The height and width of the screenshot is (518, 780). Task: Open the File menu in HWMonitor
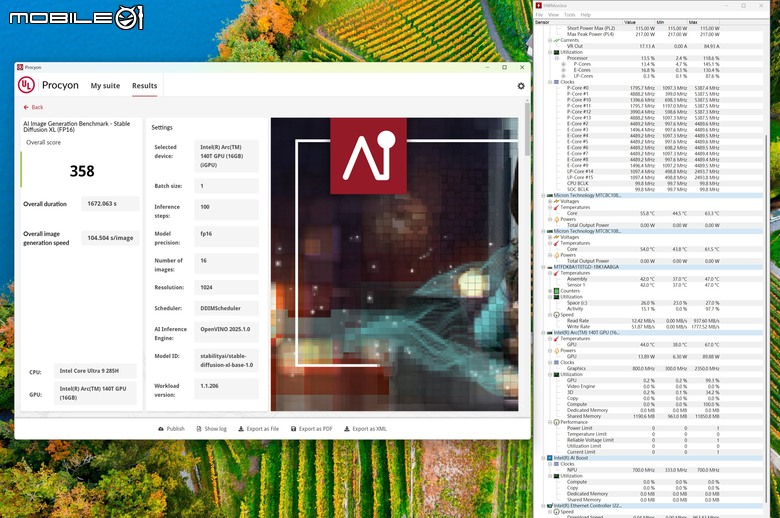539,15
